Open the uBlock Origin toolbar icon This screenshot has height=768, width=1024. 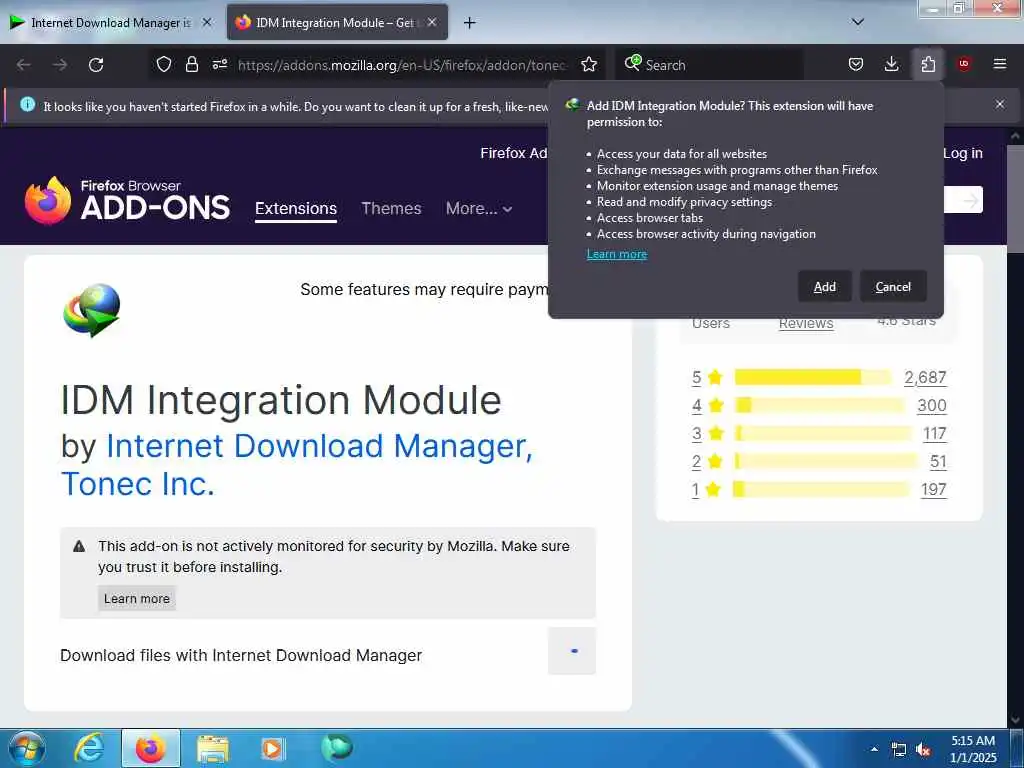click(964, 64)
